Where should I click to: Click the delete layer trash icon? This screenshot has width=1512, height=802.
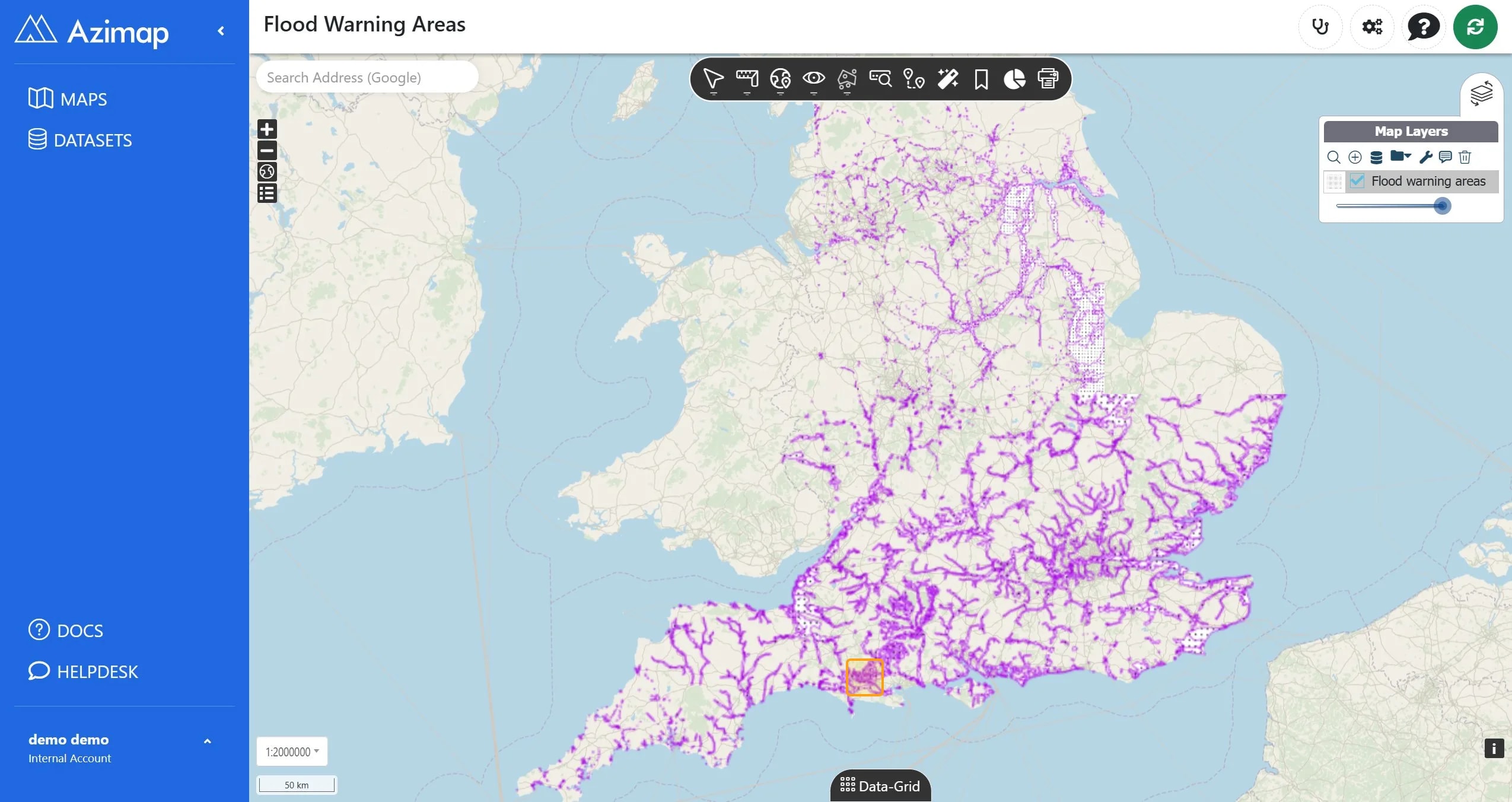[1465, 157]
